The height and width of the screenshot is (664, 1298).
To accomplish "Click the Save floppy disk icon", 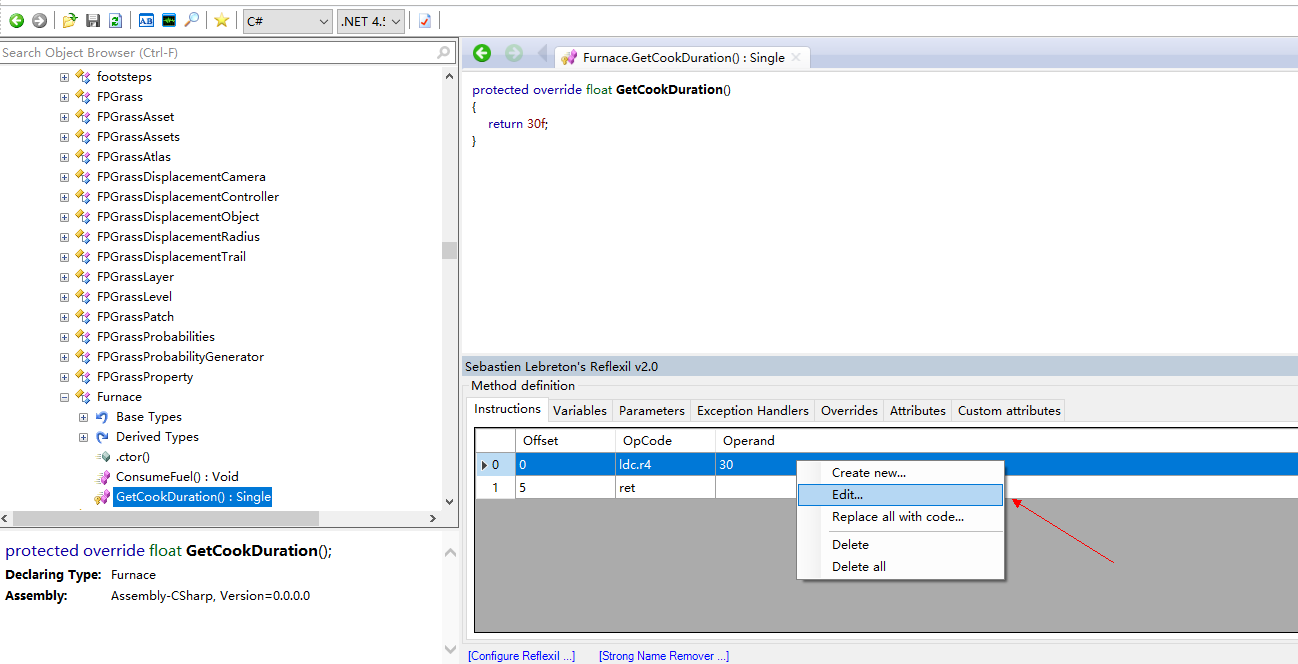I will pyautogui.click(x=93, y=20).
